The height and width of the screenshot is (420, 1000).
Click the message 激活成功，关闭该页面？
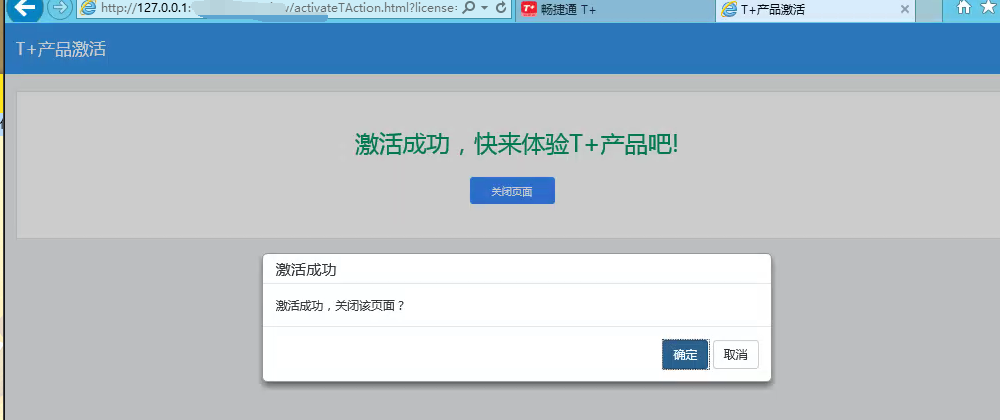pyautogui.click(x=340, y=305)
